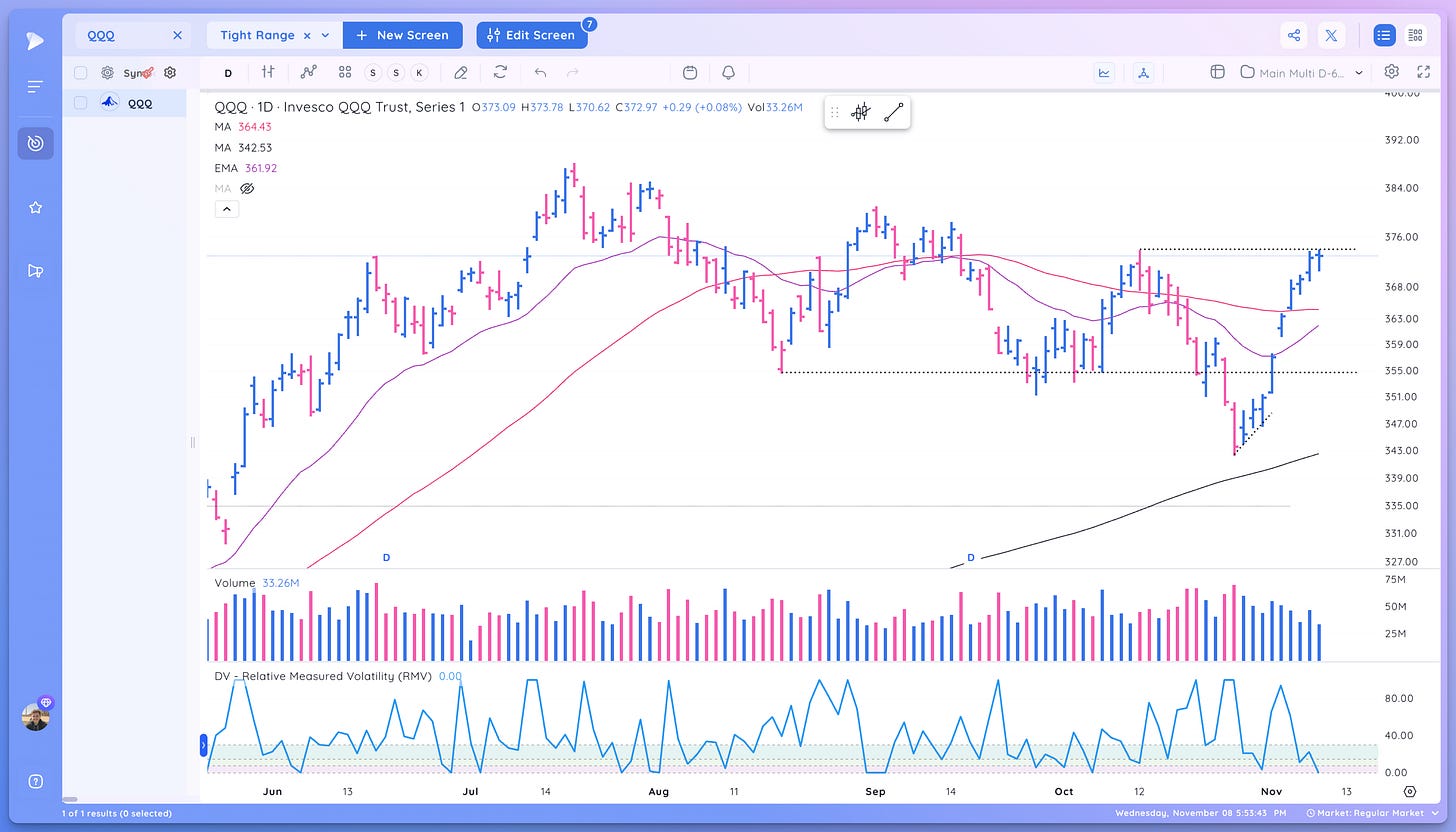The height and width of the screenshot is (832, 1456).
Task: Grab the floating toolbar drag handle
Action: tap(835, 113)
